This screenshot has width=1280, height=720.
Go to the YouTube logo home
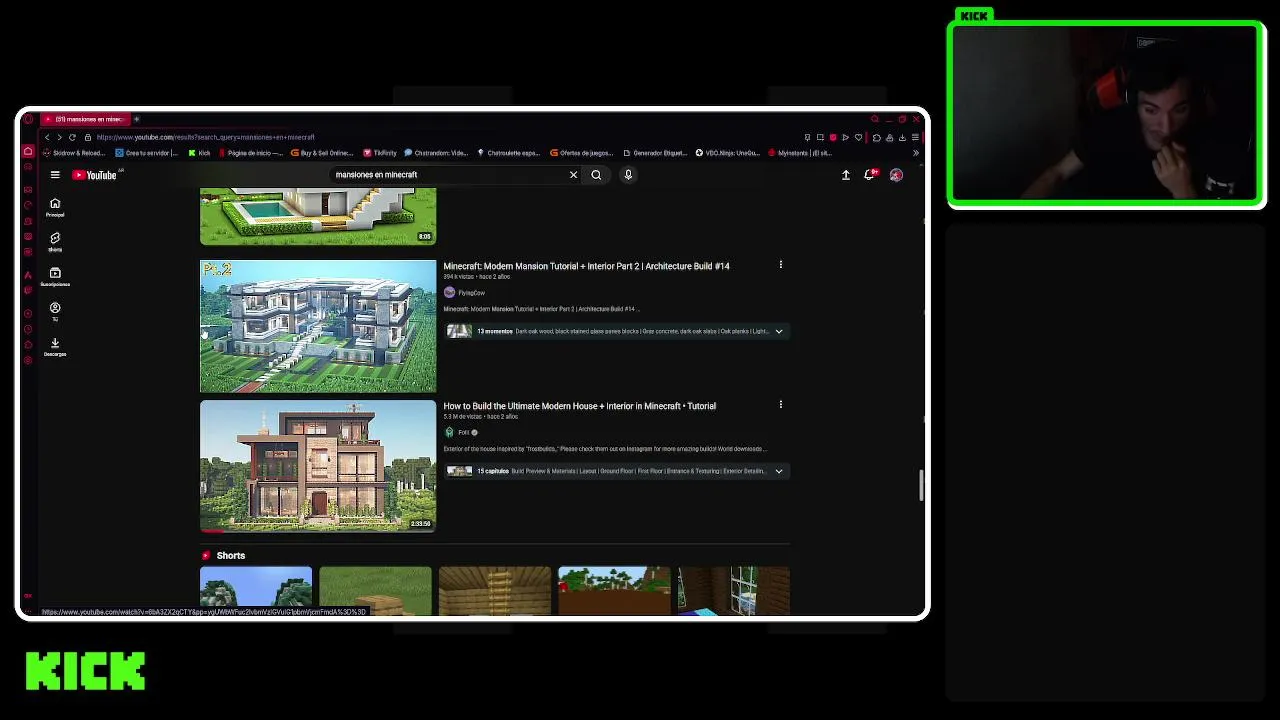click(x=97, y=175)
